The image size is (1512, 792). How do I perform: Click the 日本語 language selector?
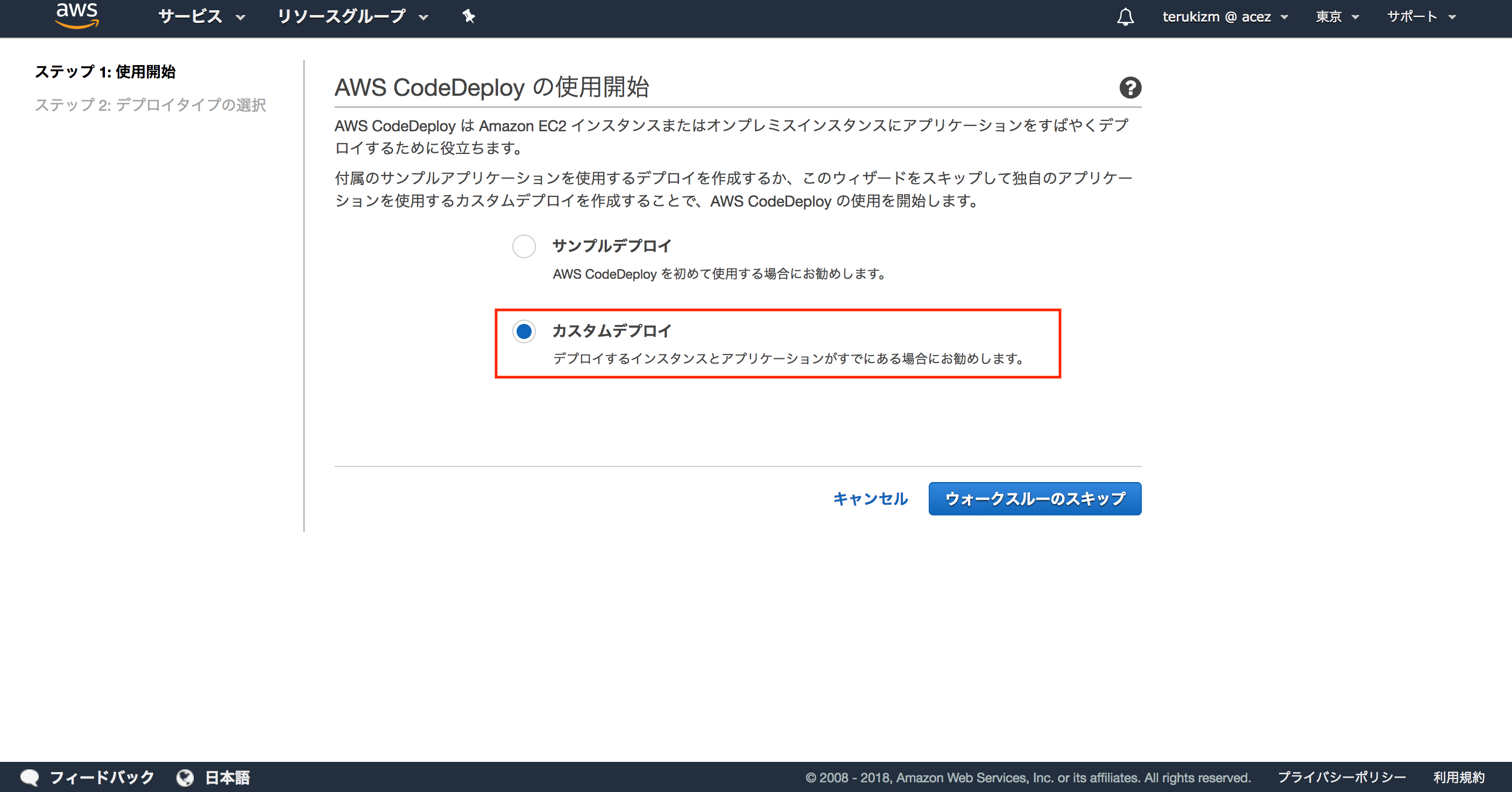[227, 777]
